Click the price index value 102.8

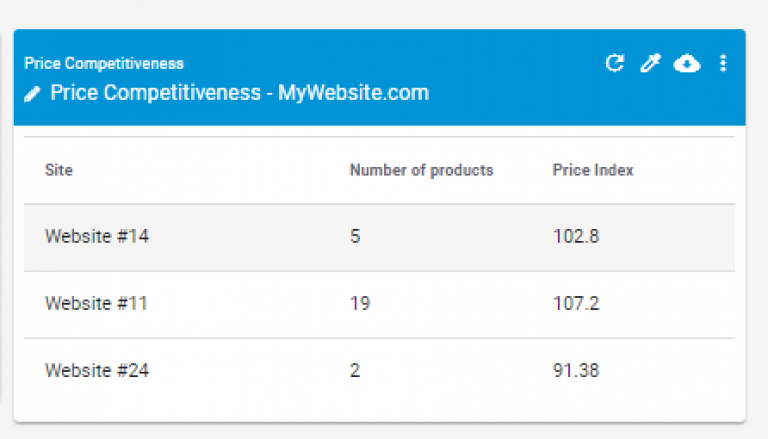coord(576,237)
